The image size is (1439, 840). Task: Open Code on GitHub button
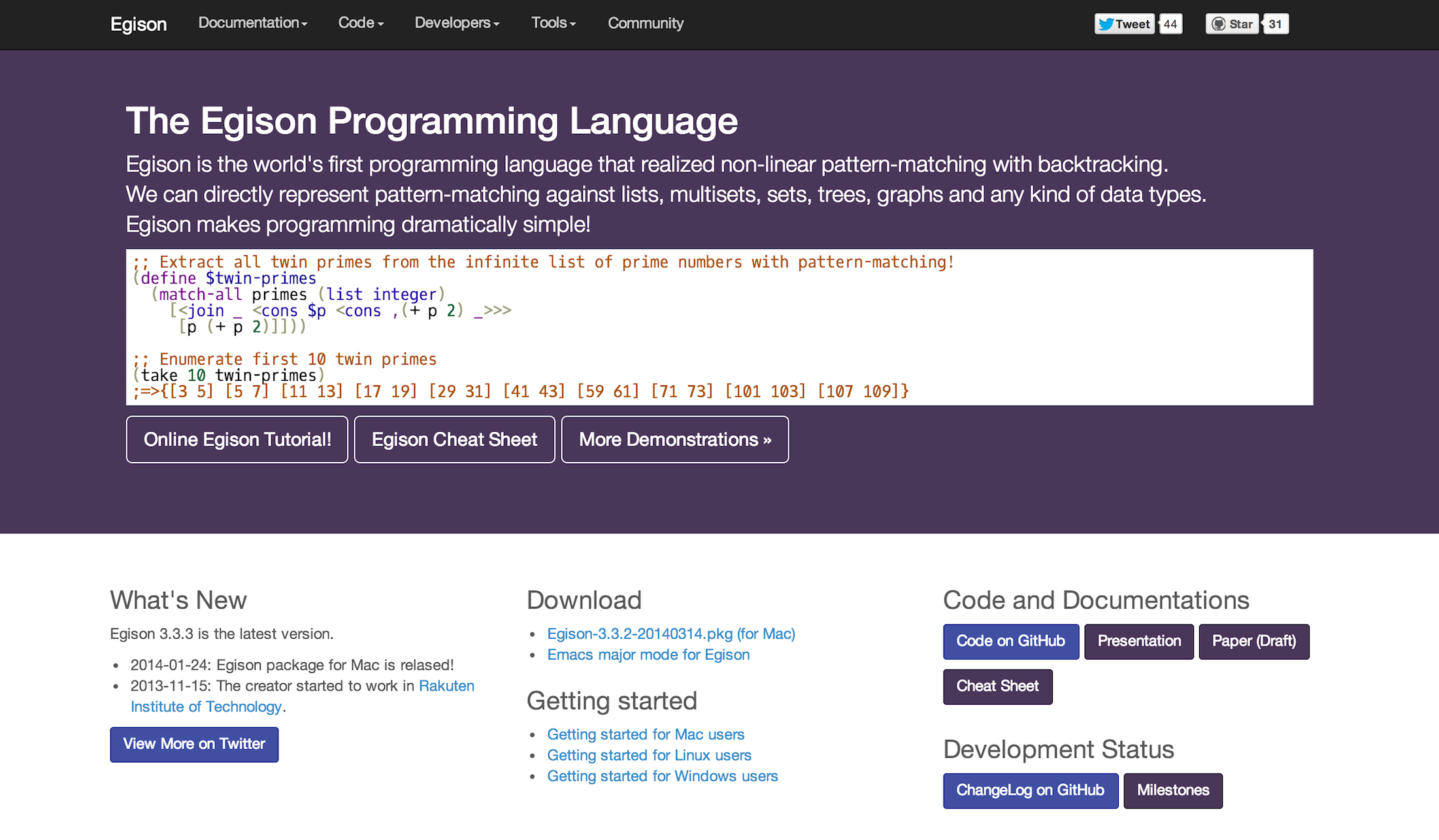click(x=1011, y=641)
